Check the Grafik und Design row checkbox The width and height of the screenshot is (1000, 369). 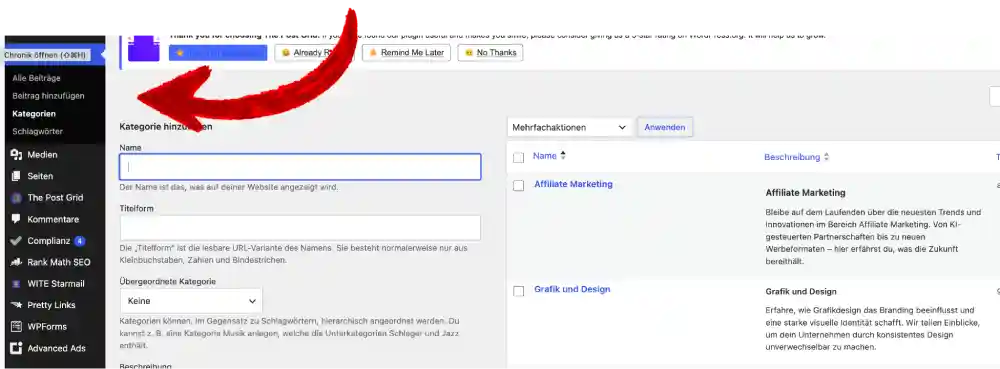[x=518, y=291]
